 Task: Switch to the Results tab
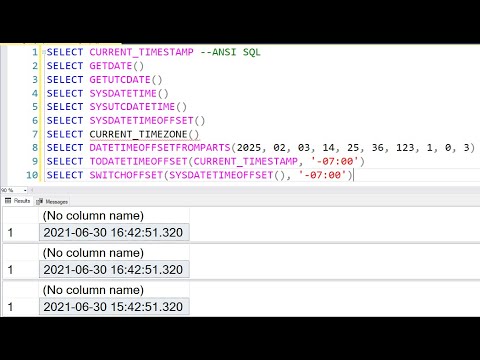[18, 201]
